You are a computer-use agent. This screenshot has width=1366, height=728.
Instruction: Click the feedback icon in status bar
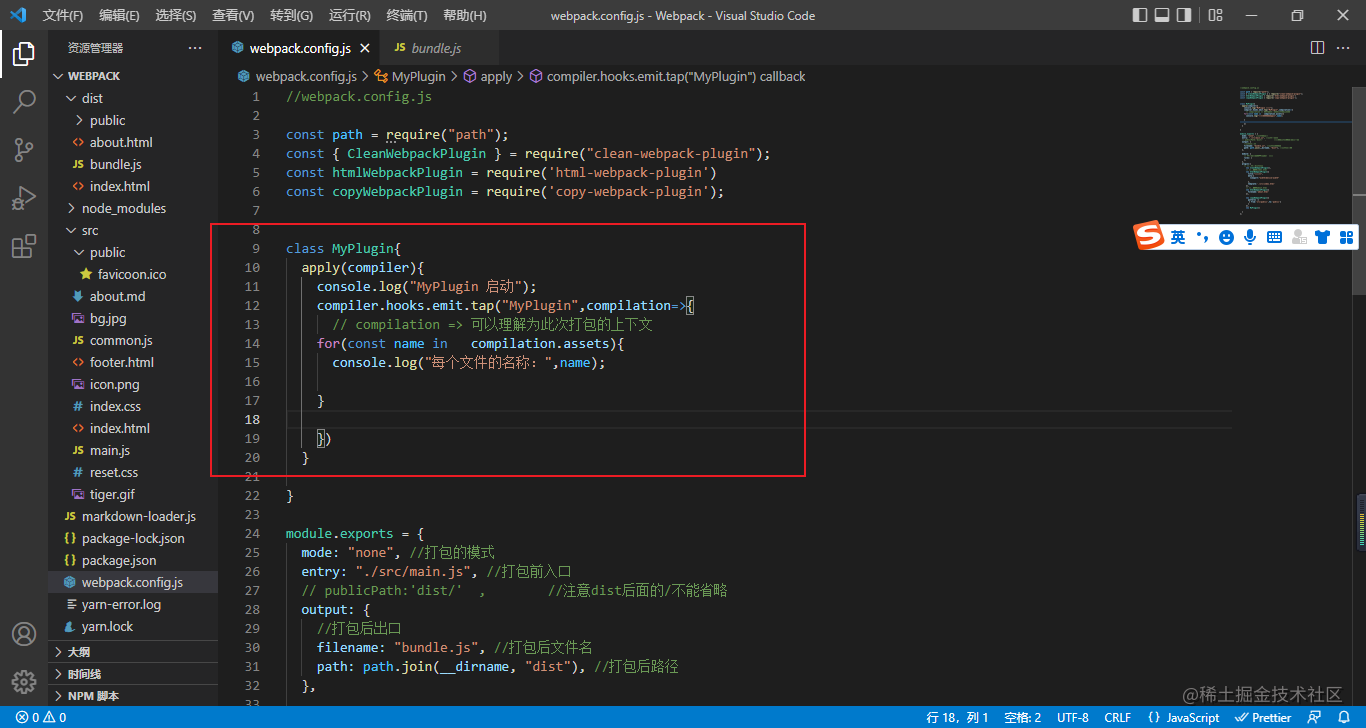tap(1314, 717)
